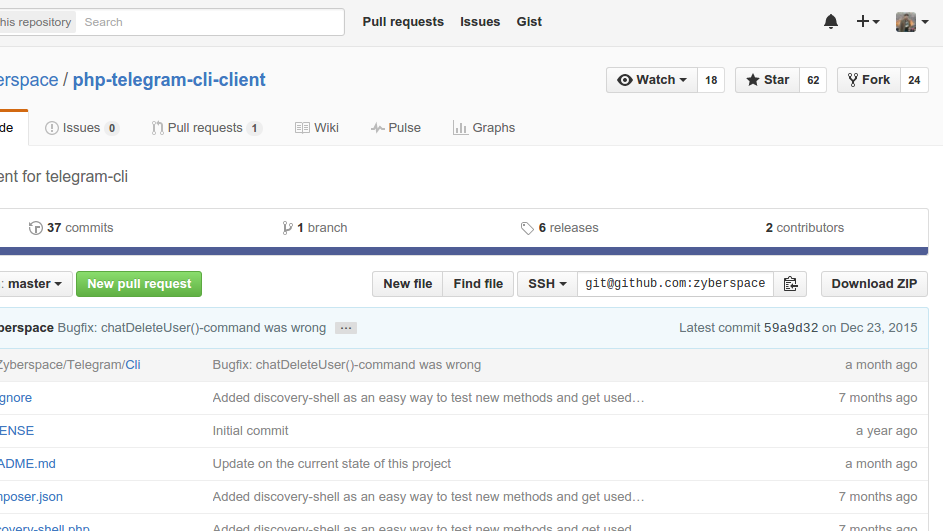Open the Initial commit message link
Screen dimensions: 943x531
250,431
